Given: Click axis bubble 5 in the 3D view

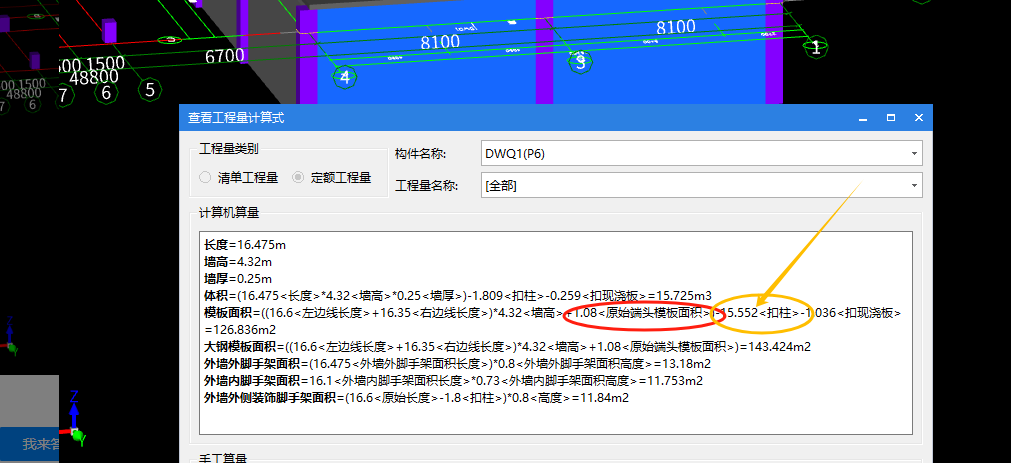Looking at the screenshot, I should [x=150, y=89].
